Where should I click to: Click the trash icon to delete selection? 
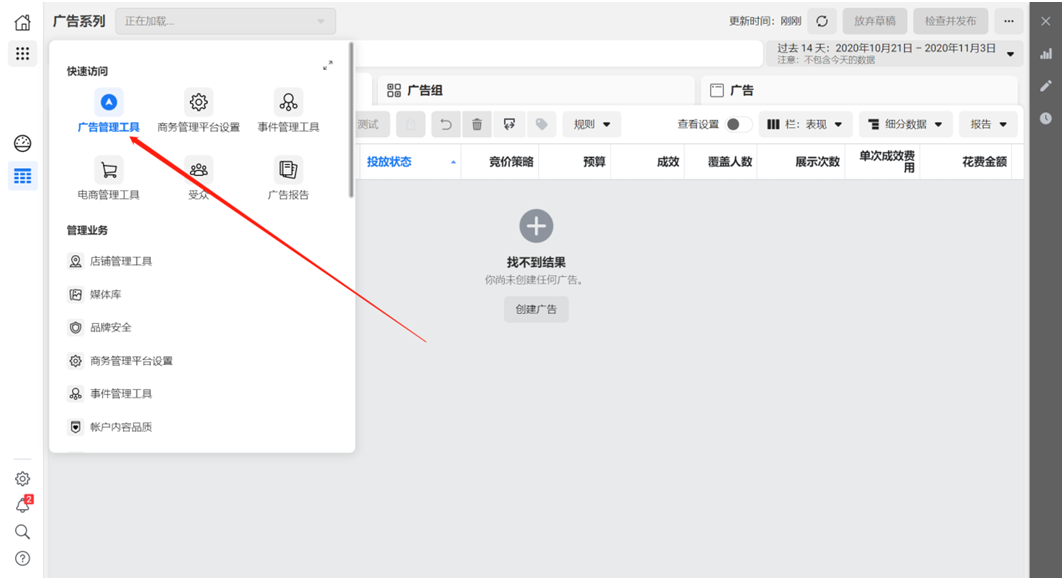(x=477, y=123)
